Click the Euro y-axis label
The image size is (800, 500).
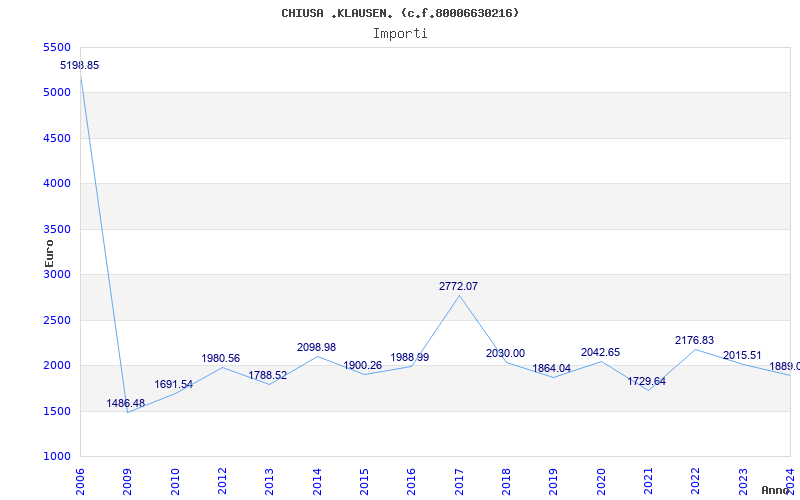pyautogui.click(x=49, y=253)
